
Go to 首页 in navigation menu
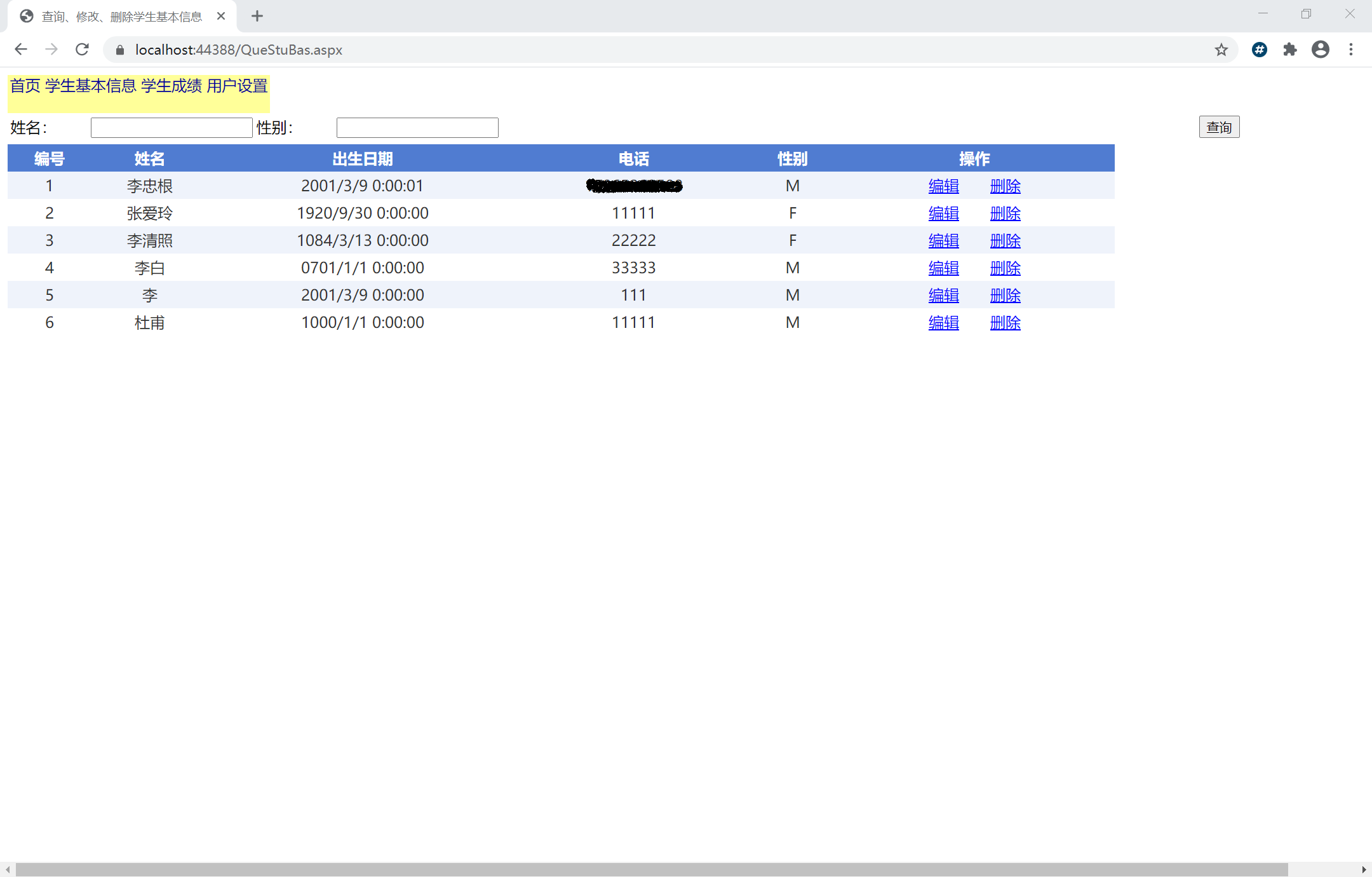25,86
